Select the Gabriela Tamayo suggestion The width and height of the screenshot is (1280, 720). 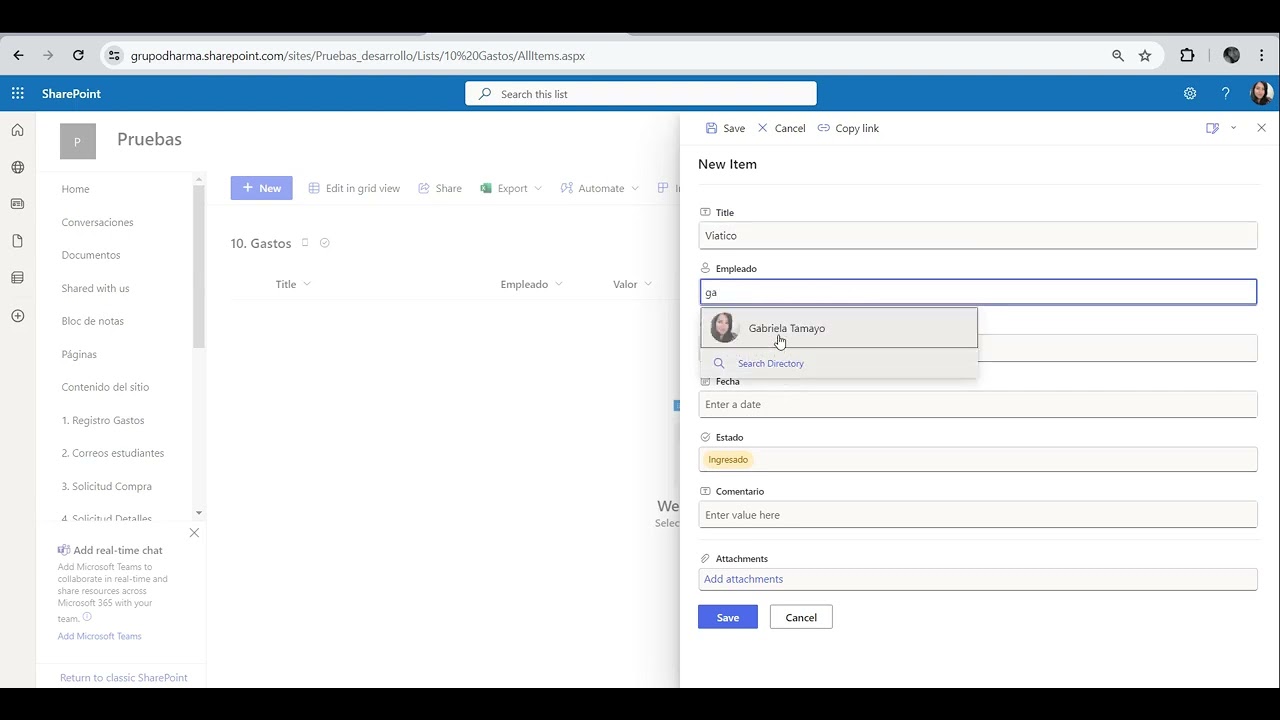tap(839, 328)
